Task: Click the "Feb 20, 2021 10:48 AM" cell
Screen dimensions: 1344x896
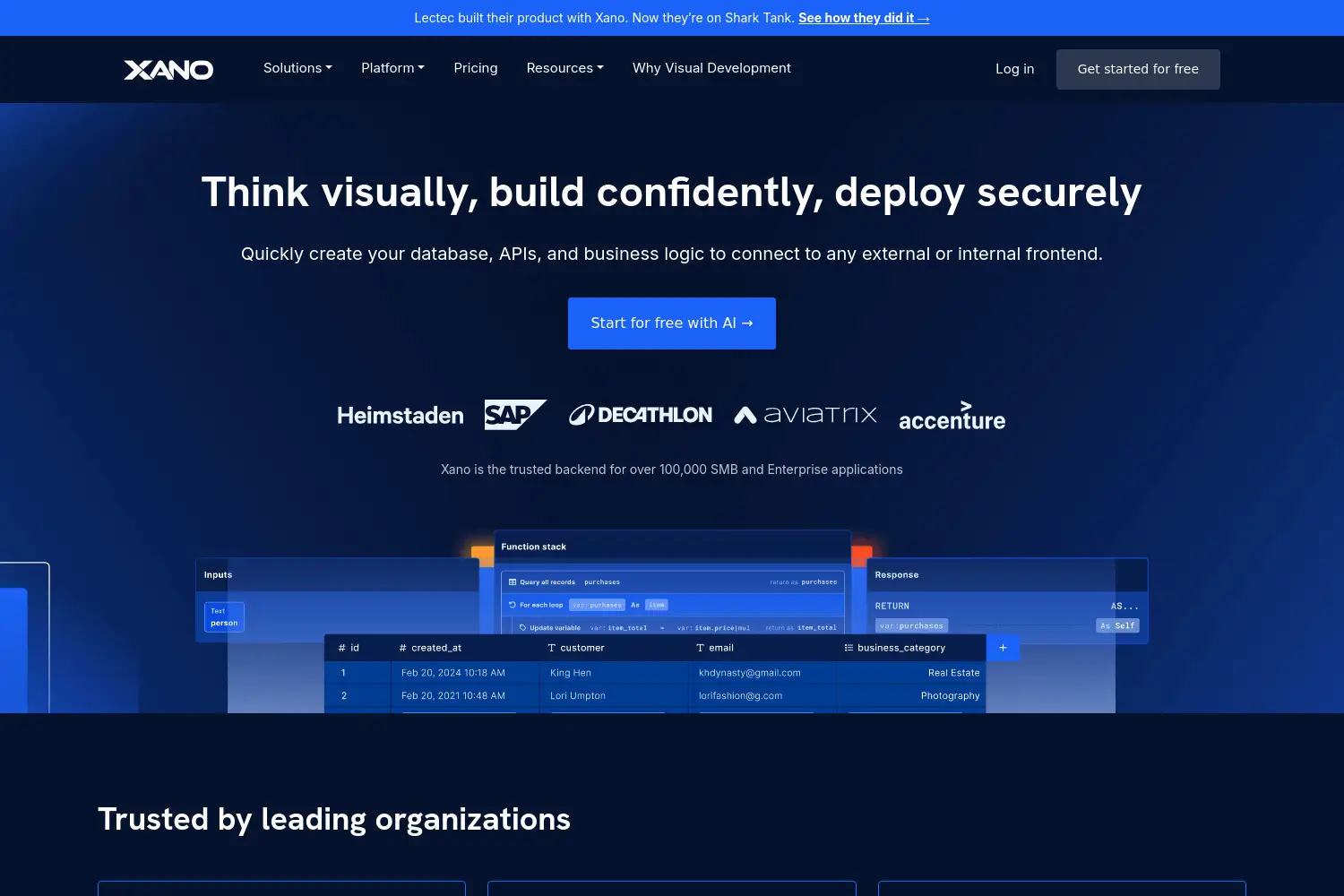Action: [453, 696]
